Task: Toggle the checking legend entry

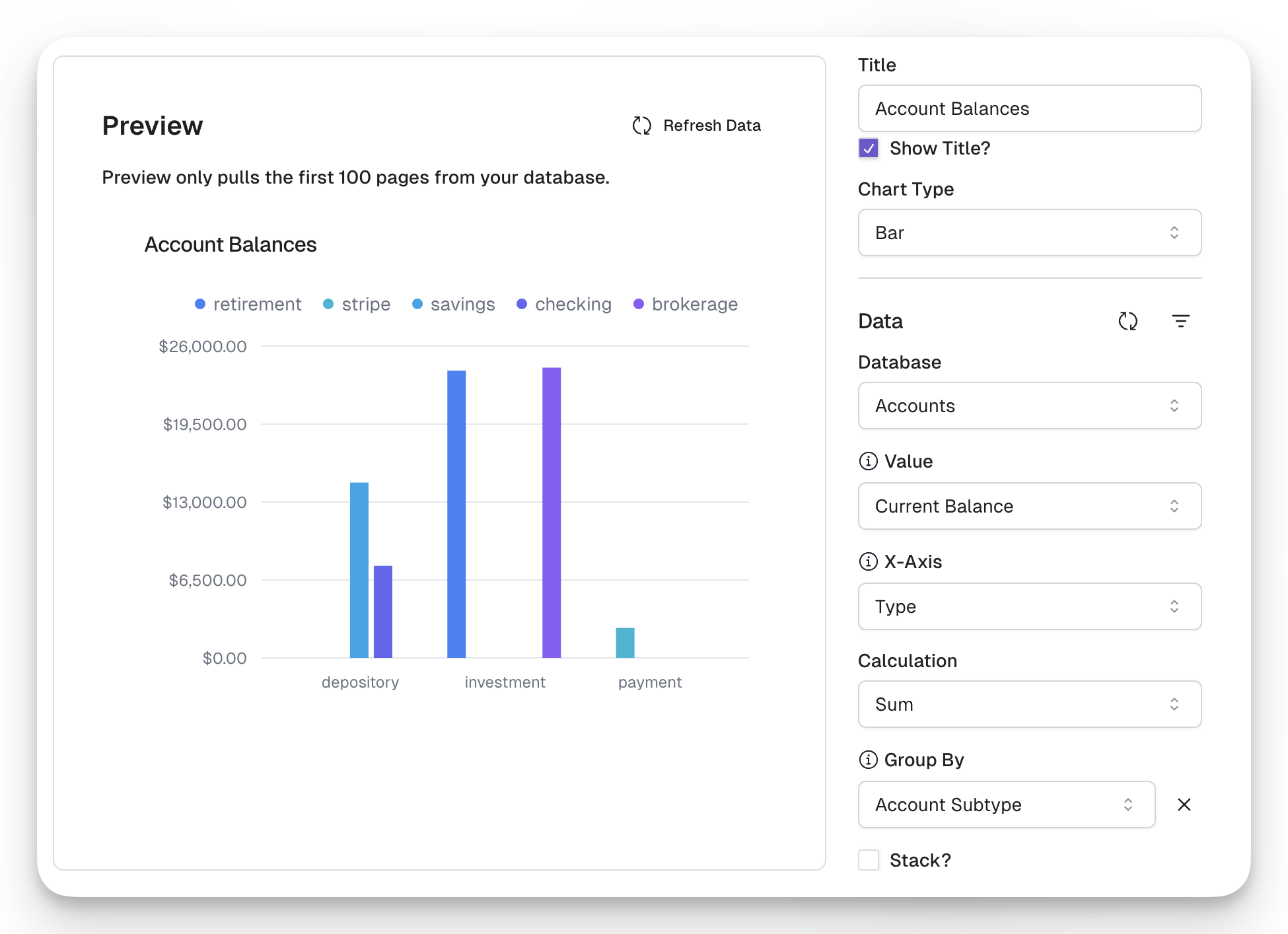Action: (x=564, y=304)
